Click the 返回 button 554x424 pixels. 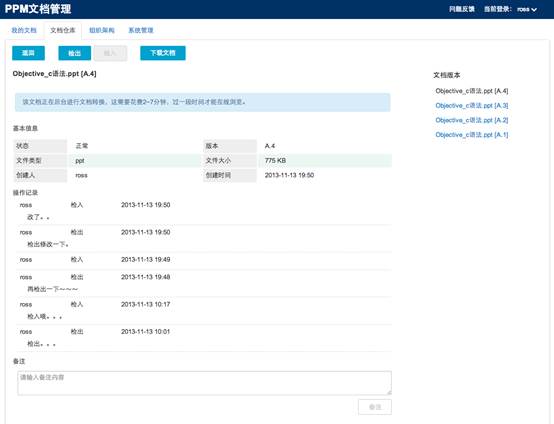pos(28,53)
